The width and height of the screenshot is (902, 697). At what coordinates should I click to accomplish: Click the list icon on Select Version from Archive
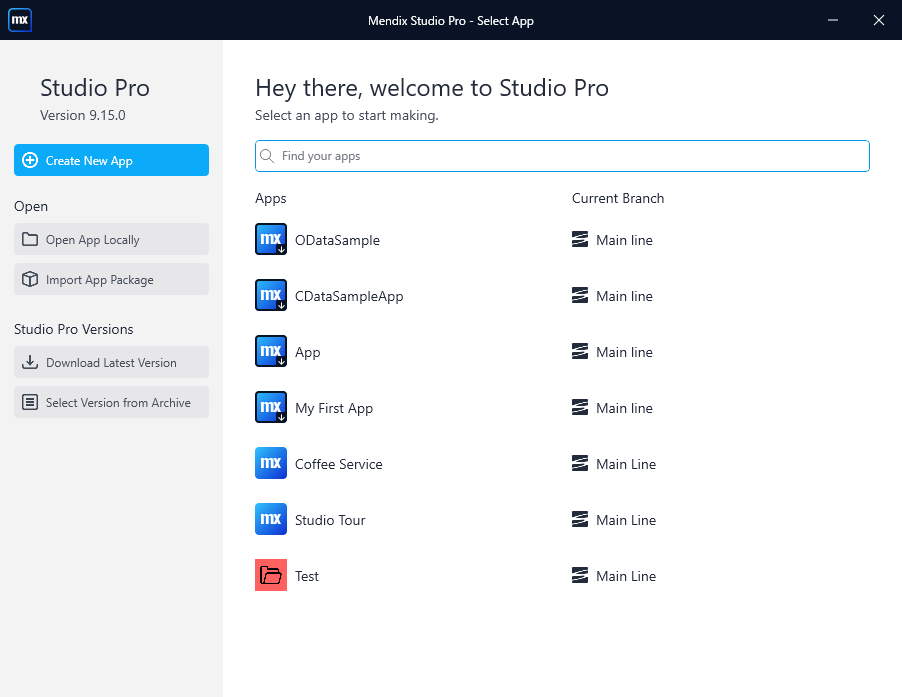[30, 402]
